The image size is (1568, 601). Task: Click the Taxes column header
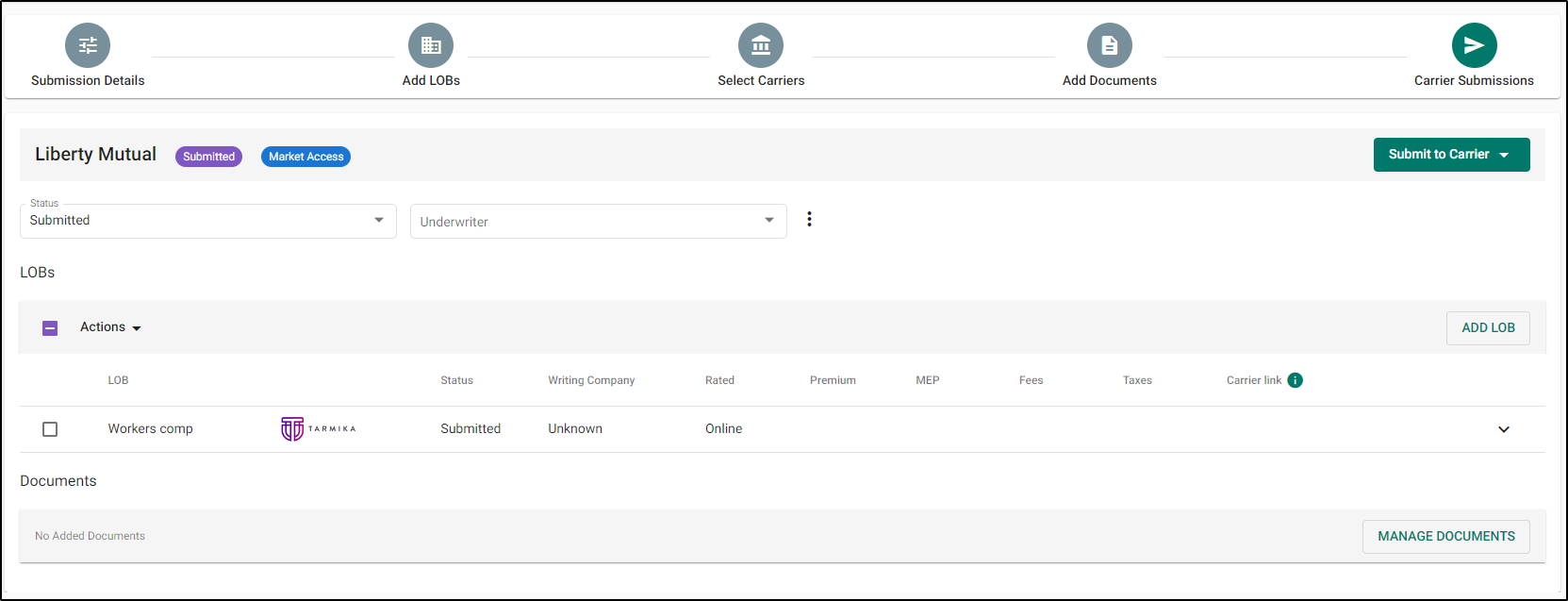click(1137, 380)
